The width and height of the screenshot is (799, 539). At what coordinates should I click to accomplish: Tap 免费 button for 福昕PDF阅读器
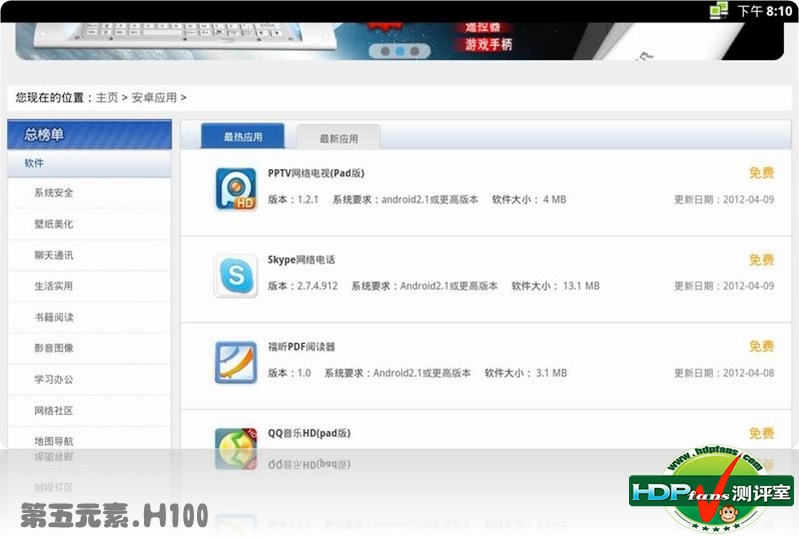(761, 347)
